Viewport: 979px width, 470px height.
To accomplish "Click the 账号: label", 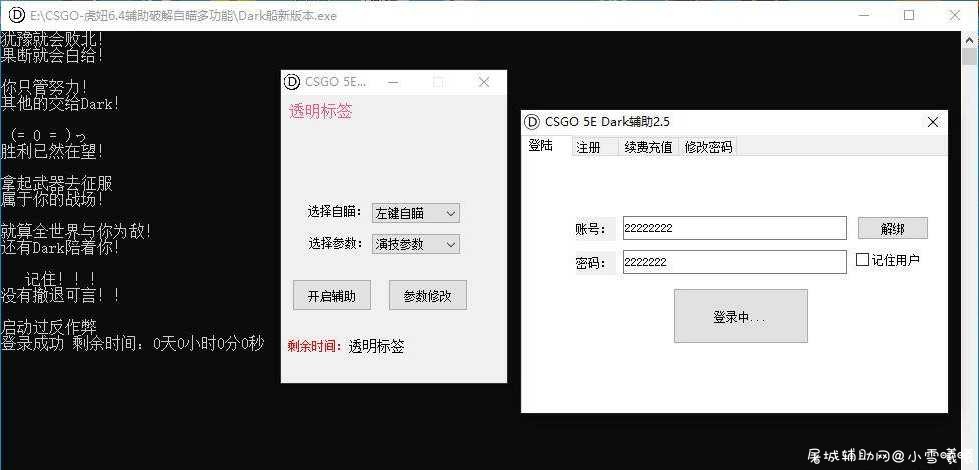I will pyautogui.click(x=590, y=229).
